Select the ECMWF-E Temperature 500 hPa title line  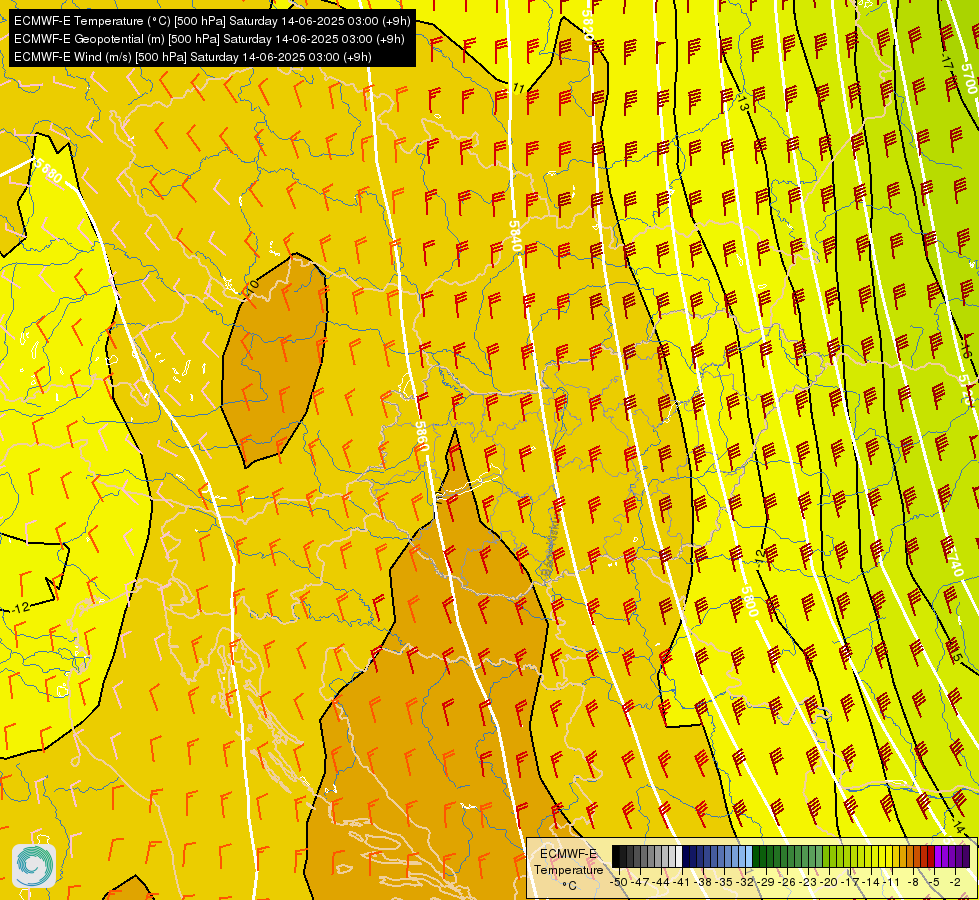click(212, 21)
